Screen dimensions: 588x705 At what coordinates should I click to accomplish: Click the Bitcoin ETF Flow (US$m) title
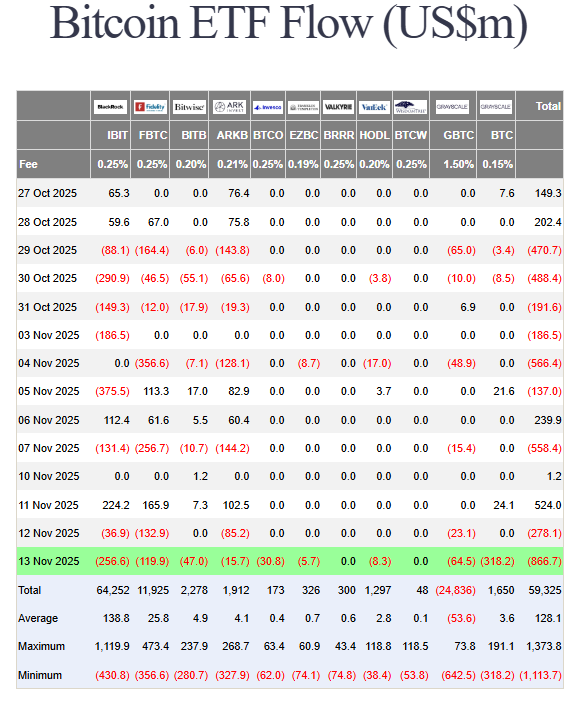coord(289,23)
